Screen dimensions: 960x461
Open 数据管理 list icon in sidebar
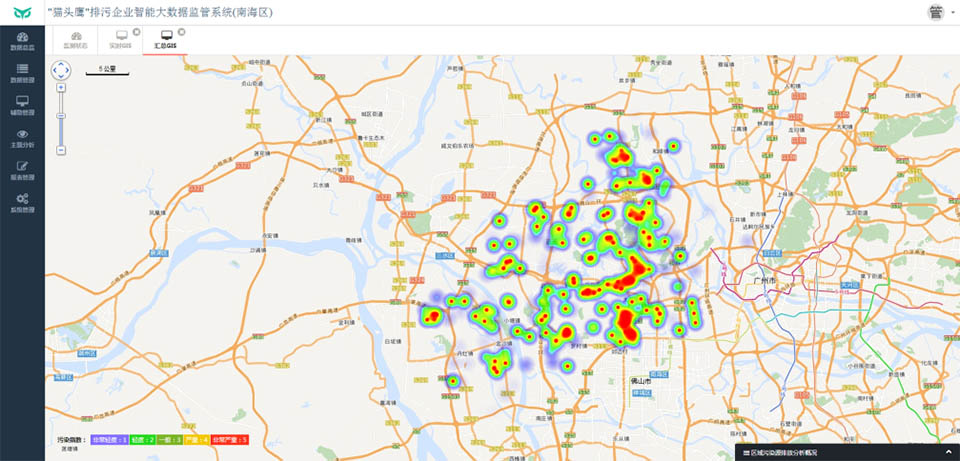click(x=22, y=72)
